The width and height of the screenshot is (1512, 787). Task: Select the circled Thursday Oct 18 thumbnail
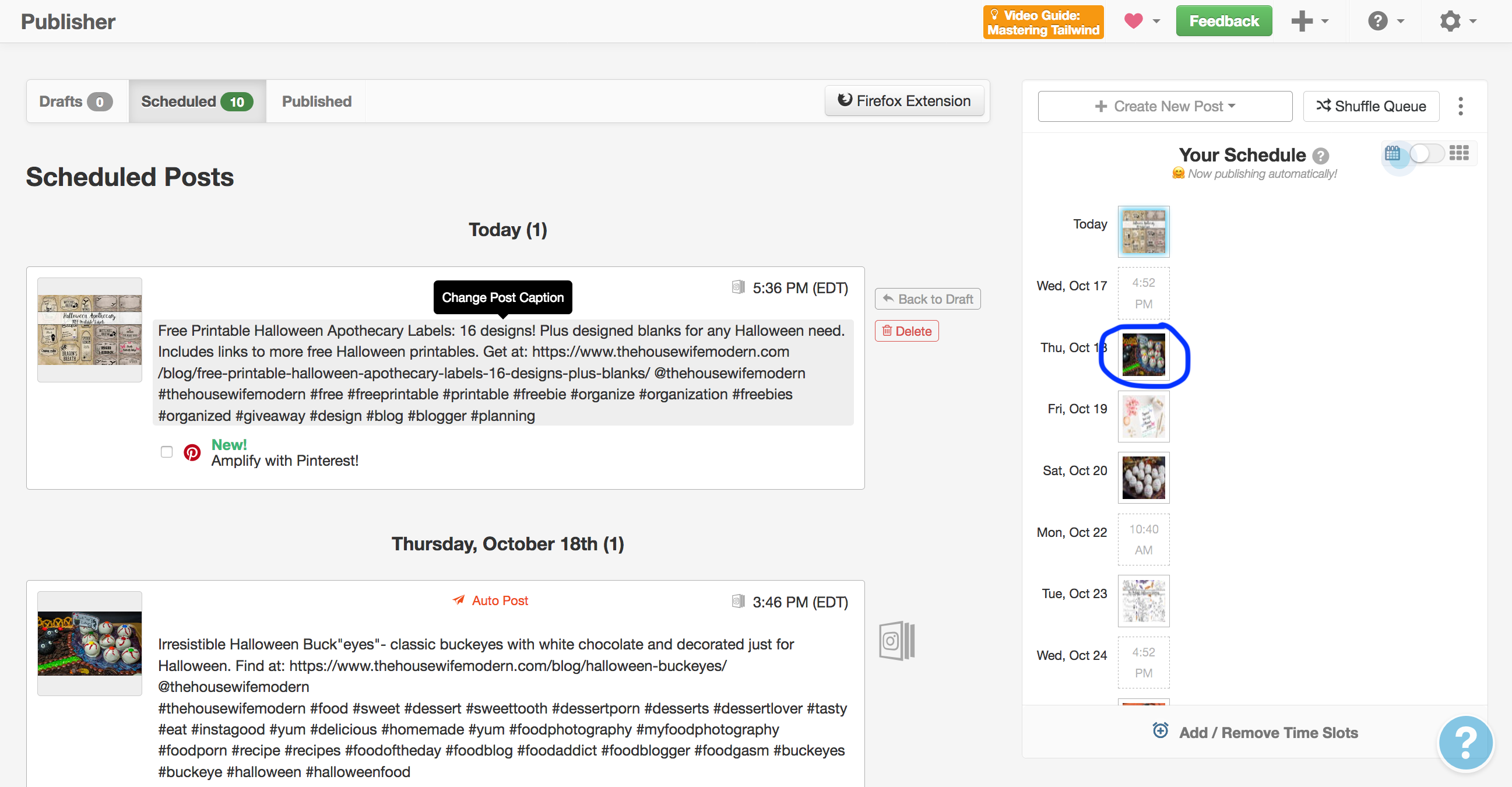click(1144, 356)
